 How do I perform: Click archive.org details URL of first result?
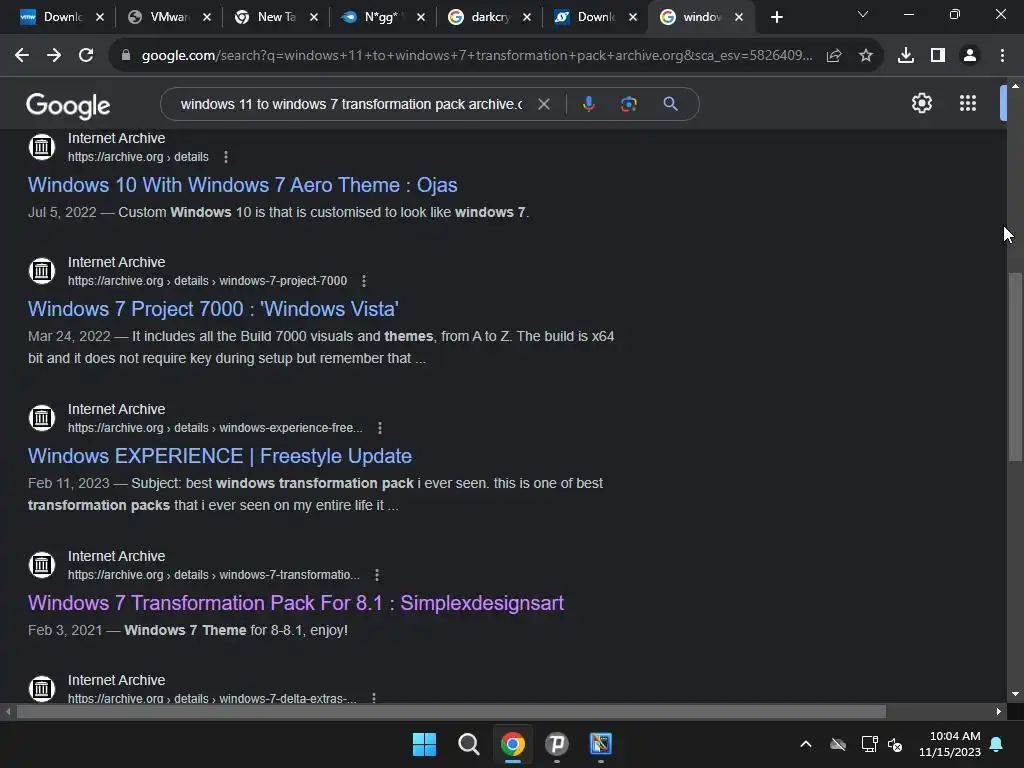pos(138,157)
